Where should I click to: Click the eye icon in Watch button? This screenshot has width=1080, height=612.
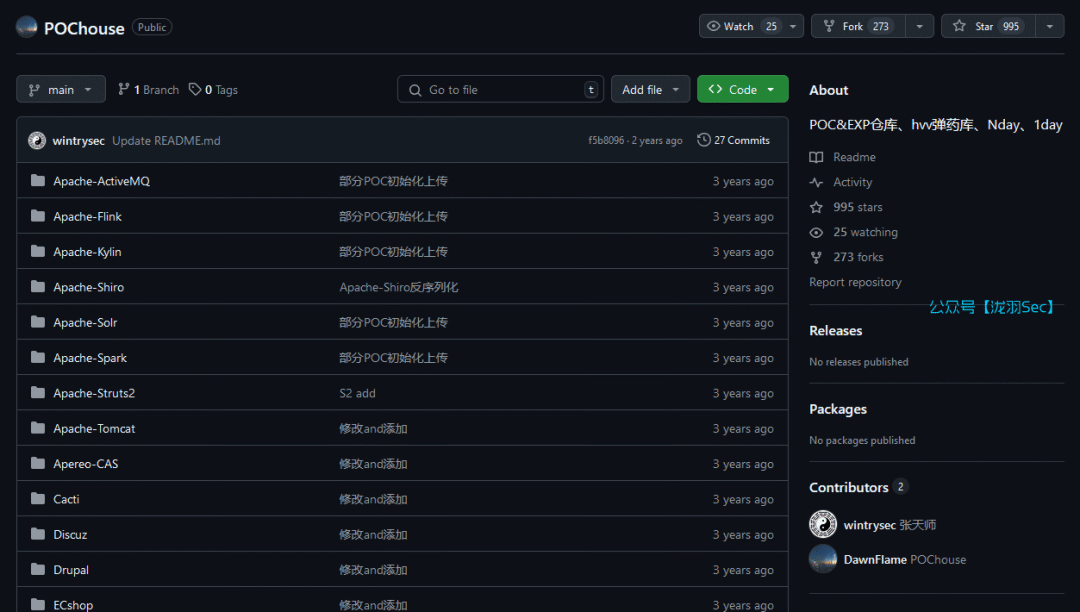click(x=714, y=26)
